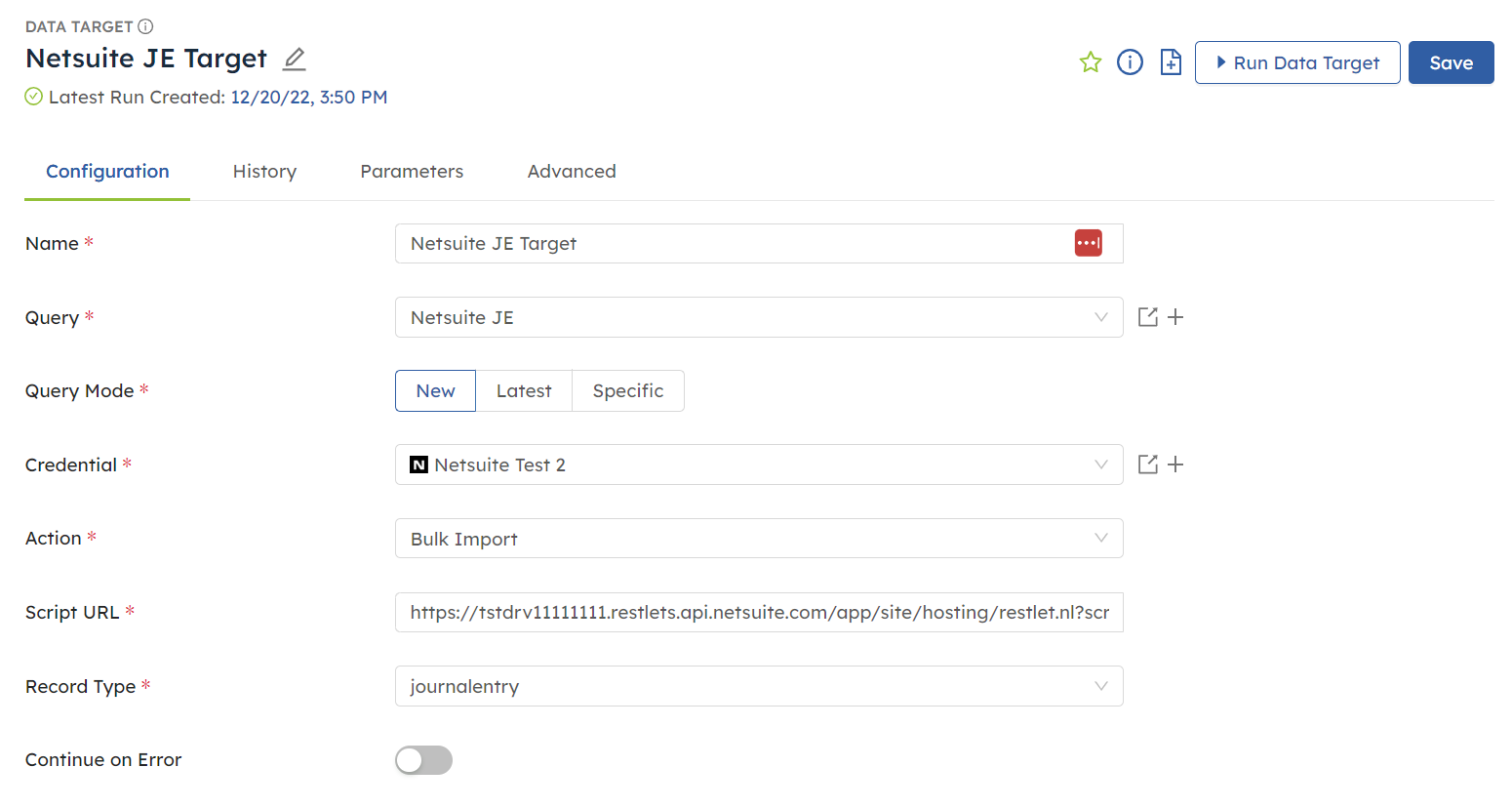Screen dimensions: 1512x808
Task: Select the Latest query mode
Action: coord(524,390)
